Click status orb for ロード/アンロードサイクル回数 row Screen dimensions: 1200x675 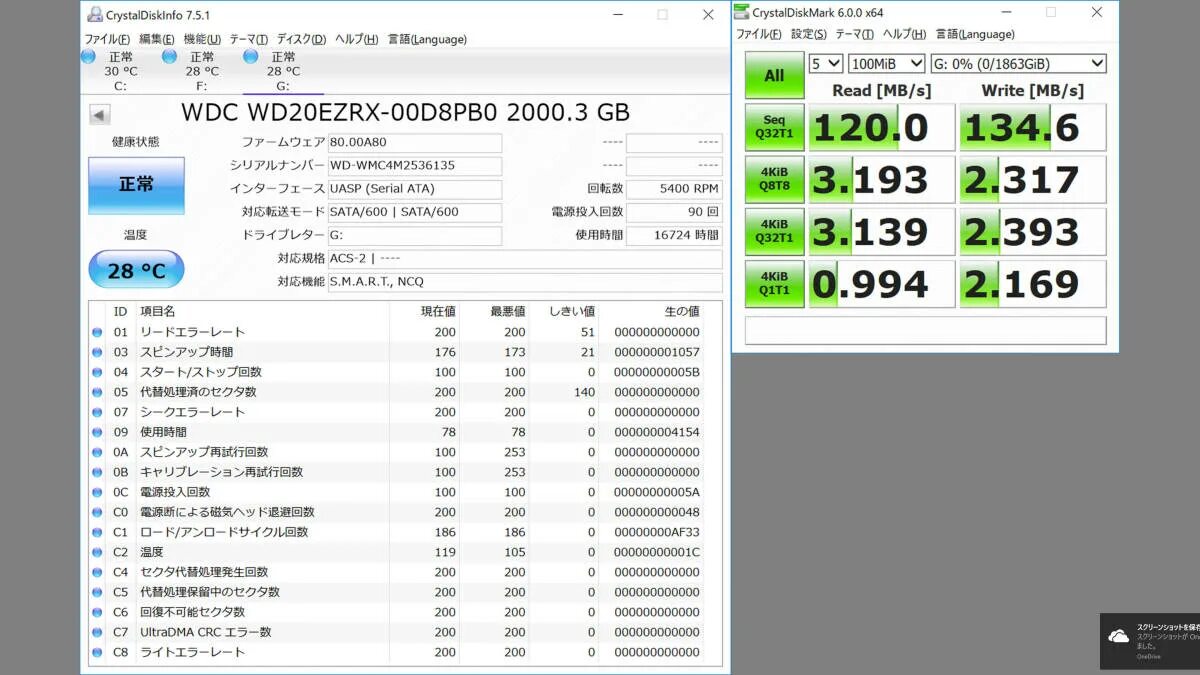point(98,532)
